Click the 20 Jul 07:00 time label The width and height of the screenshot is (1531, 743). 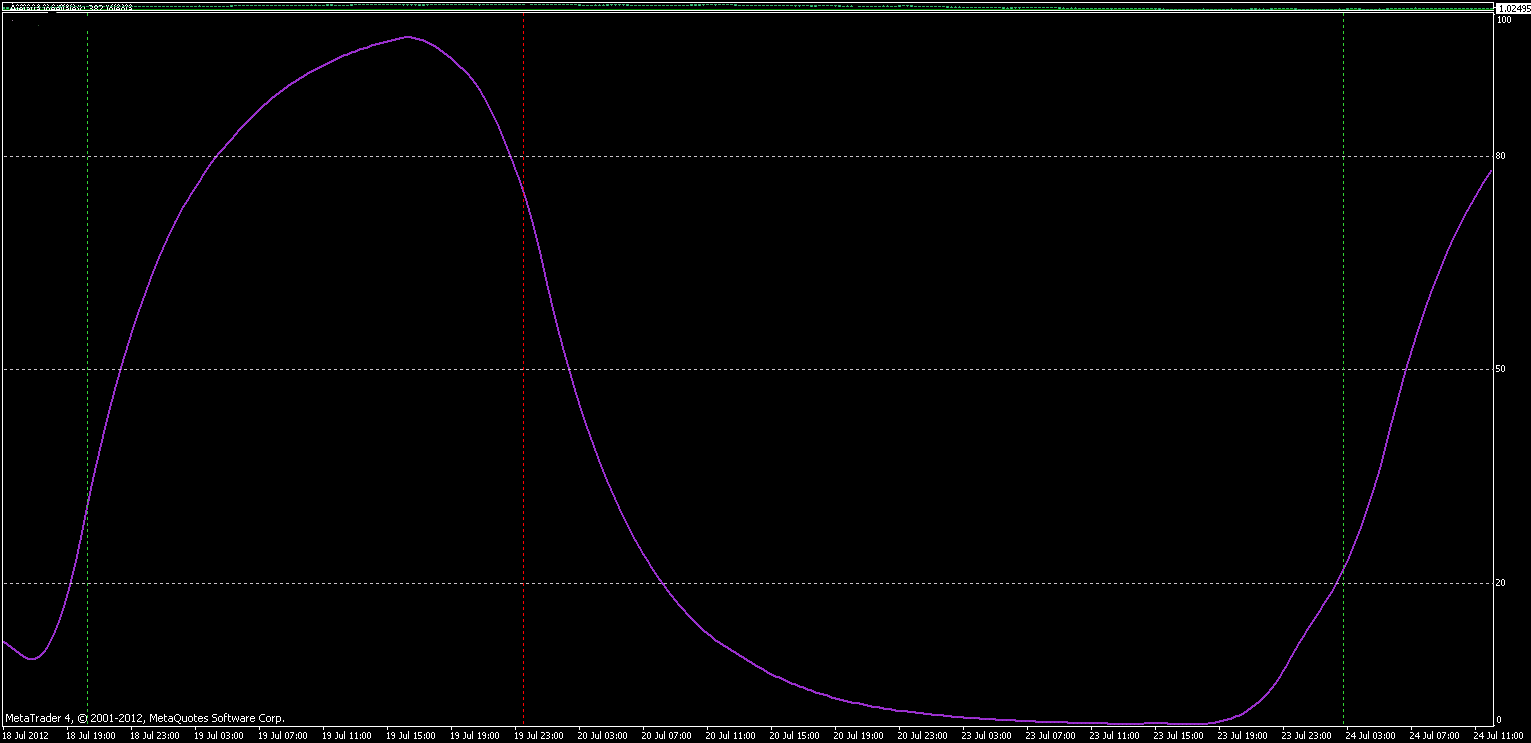click(667, 736)
